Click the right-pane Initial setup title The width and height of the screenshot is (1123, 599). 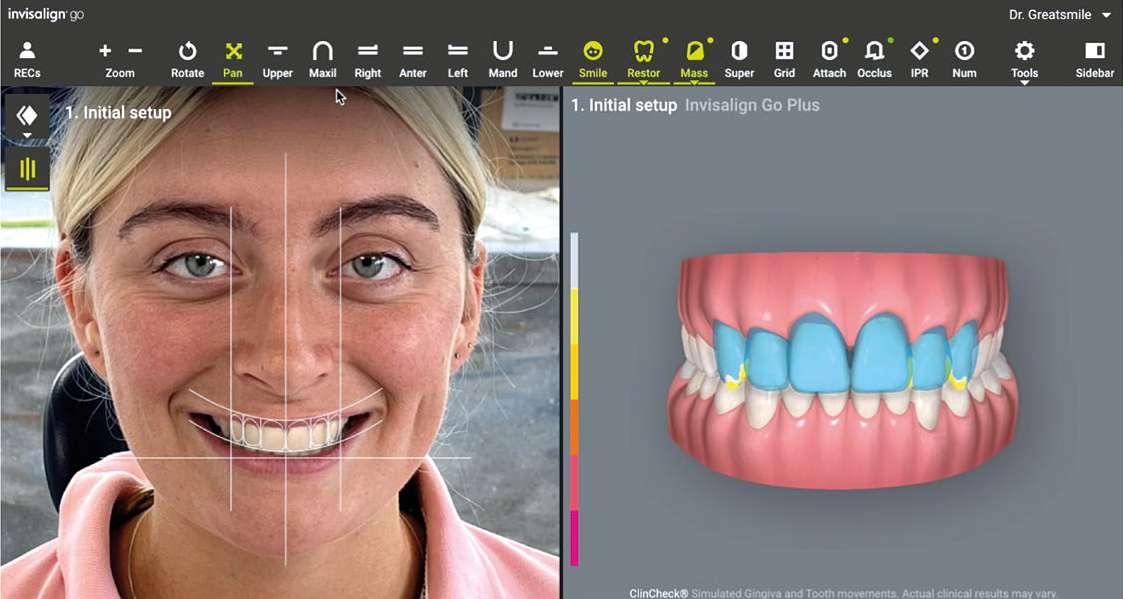pos(624,105)
